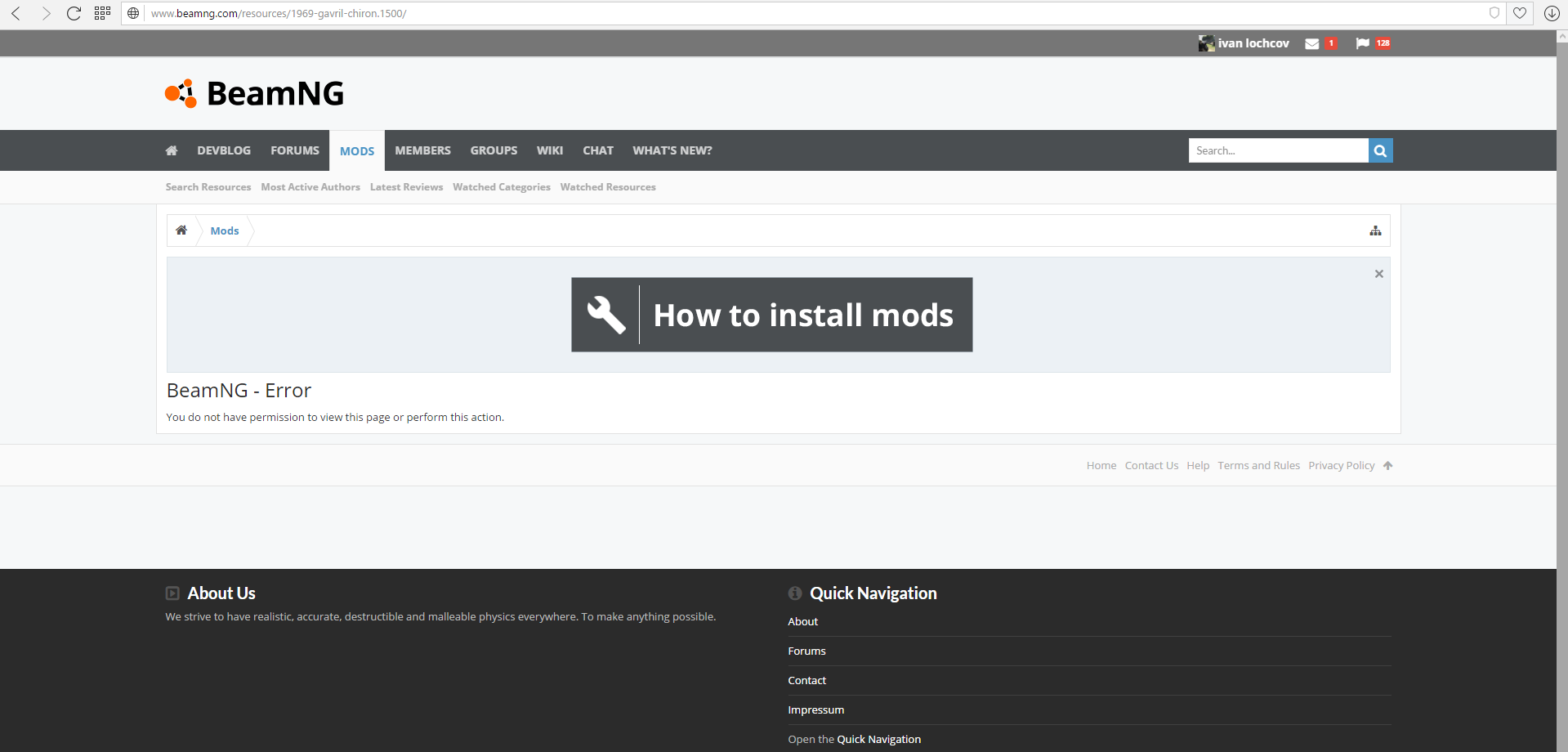Click the search magnifier button
This screenshot has height=752, width=1568.
(x=1381, y=150)
